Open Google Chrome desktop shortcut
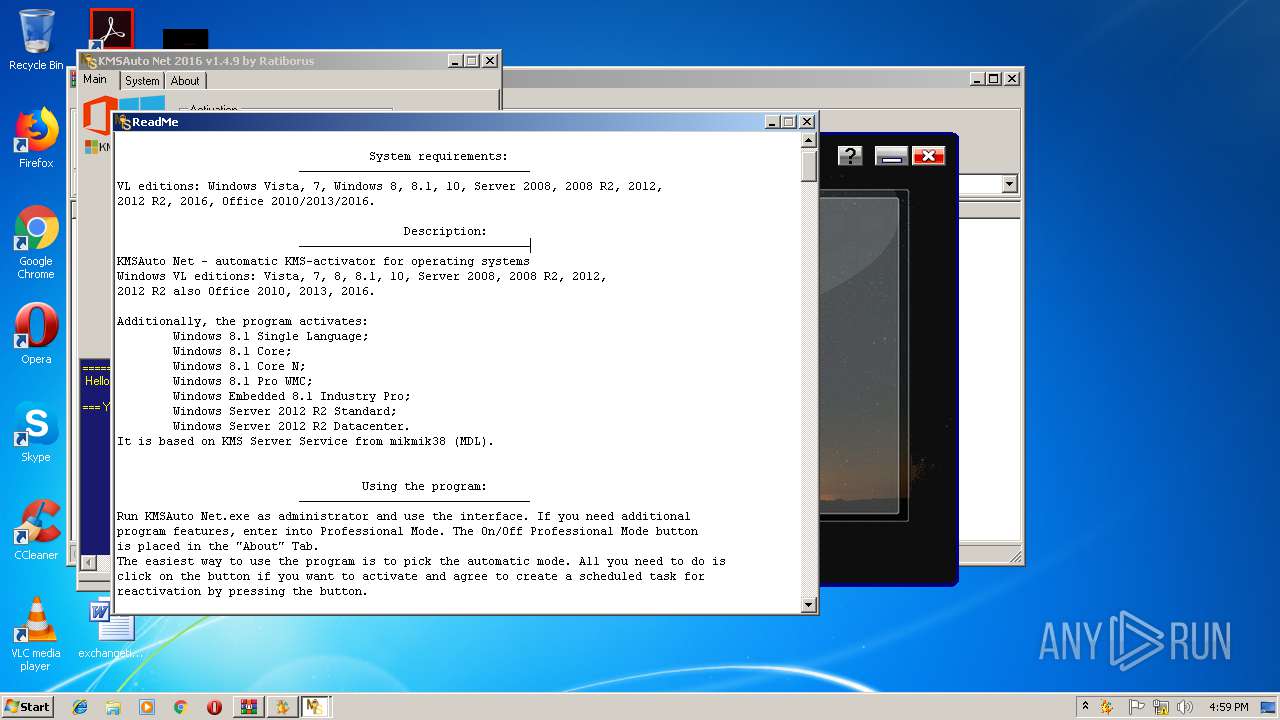 [36, 242]
